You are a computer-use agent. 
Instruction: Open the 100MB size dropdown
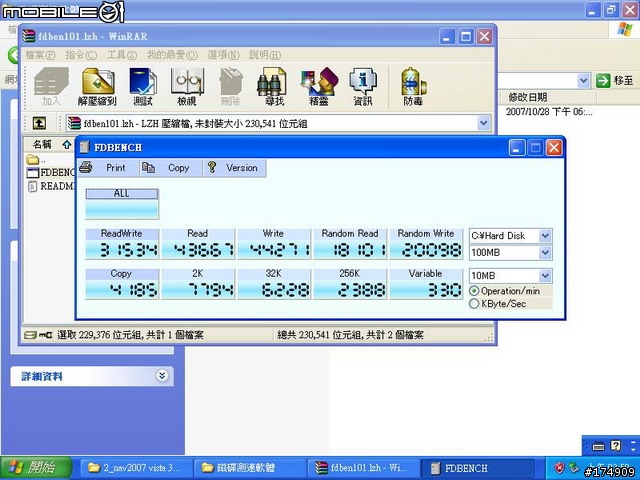point(545,253)
